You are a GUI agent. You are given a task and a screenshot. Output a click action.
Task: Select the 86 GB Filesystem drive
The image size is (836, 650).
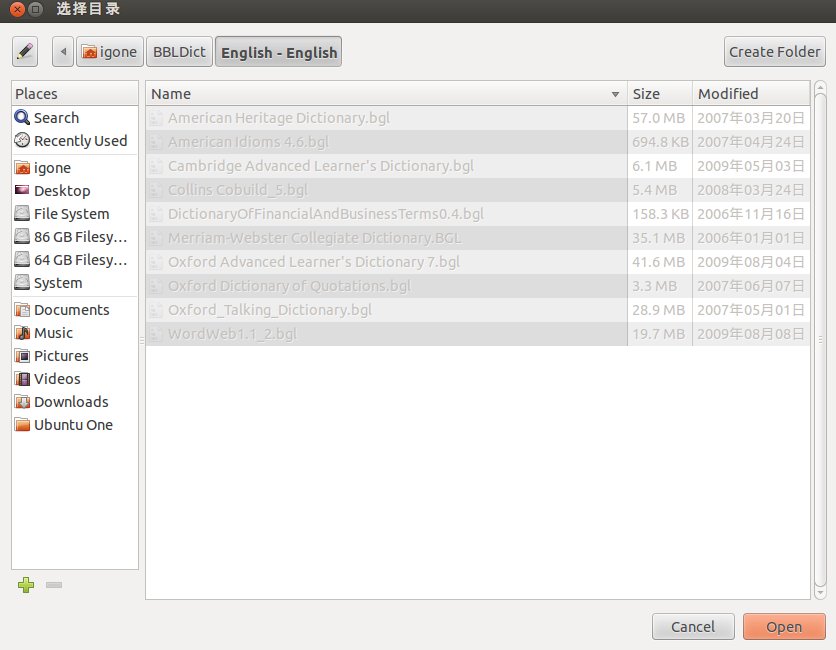(75, 237)
